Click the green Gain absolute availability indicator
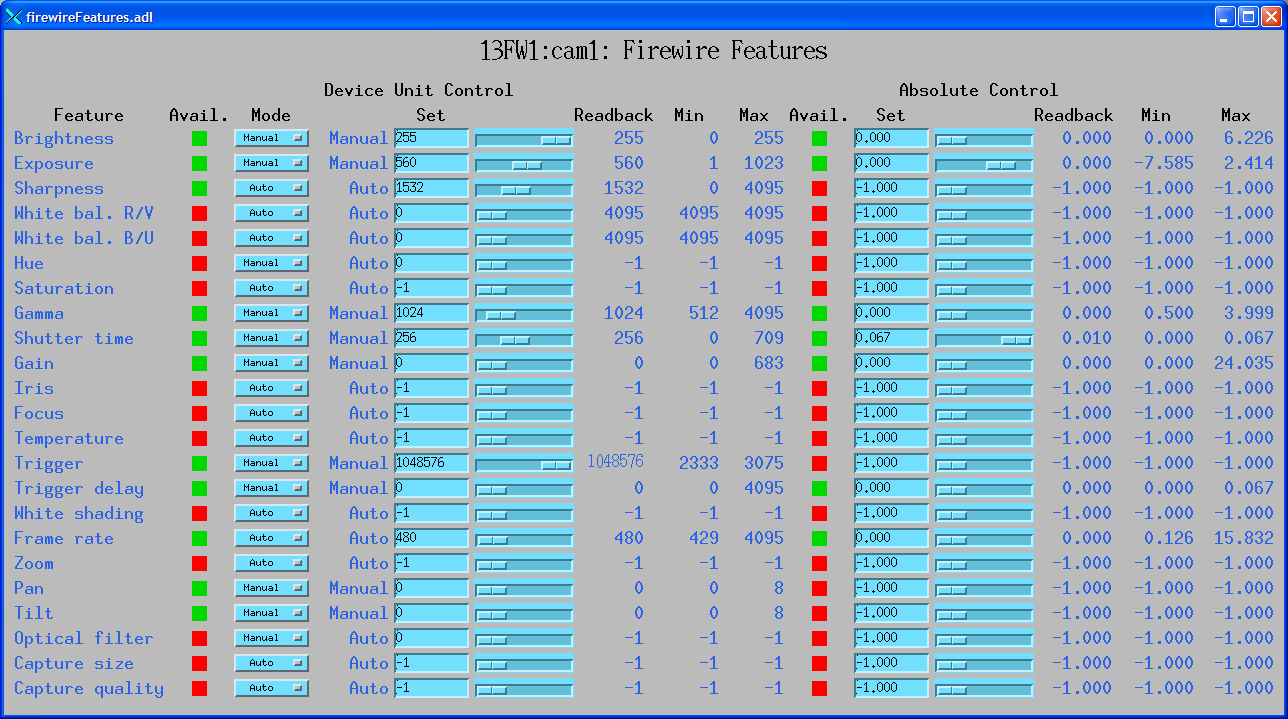1288x719 pixels. (x=818, y=363)
